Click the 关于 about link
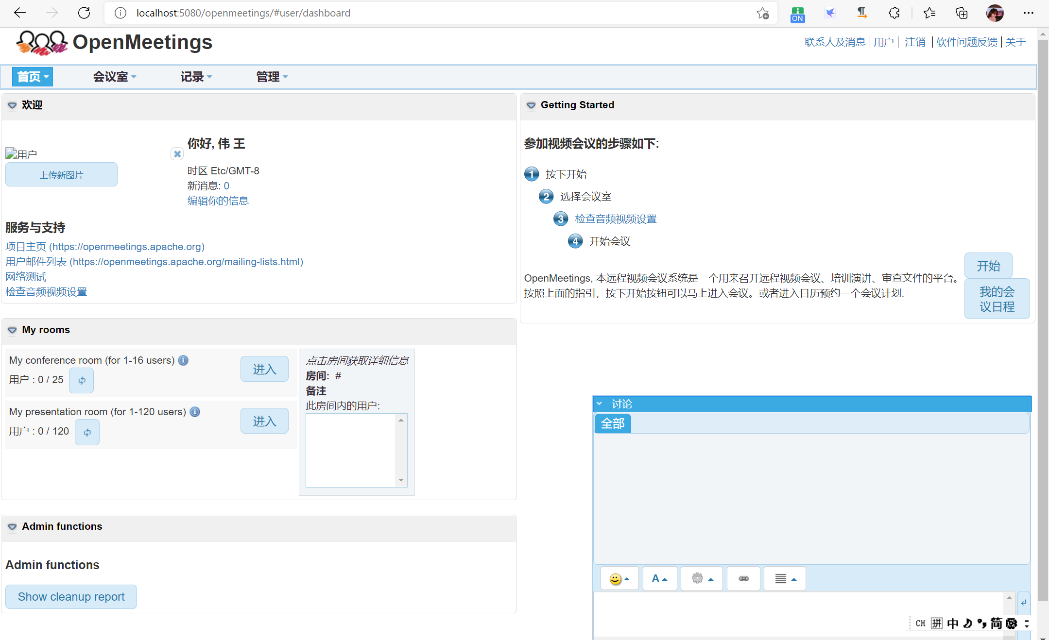Screen dimensions: 1049x640 point(1016,42)
